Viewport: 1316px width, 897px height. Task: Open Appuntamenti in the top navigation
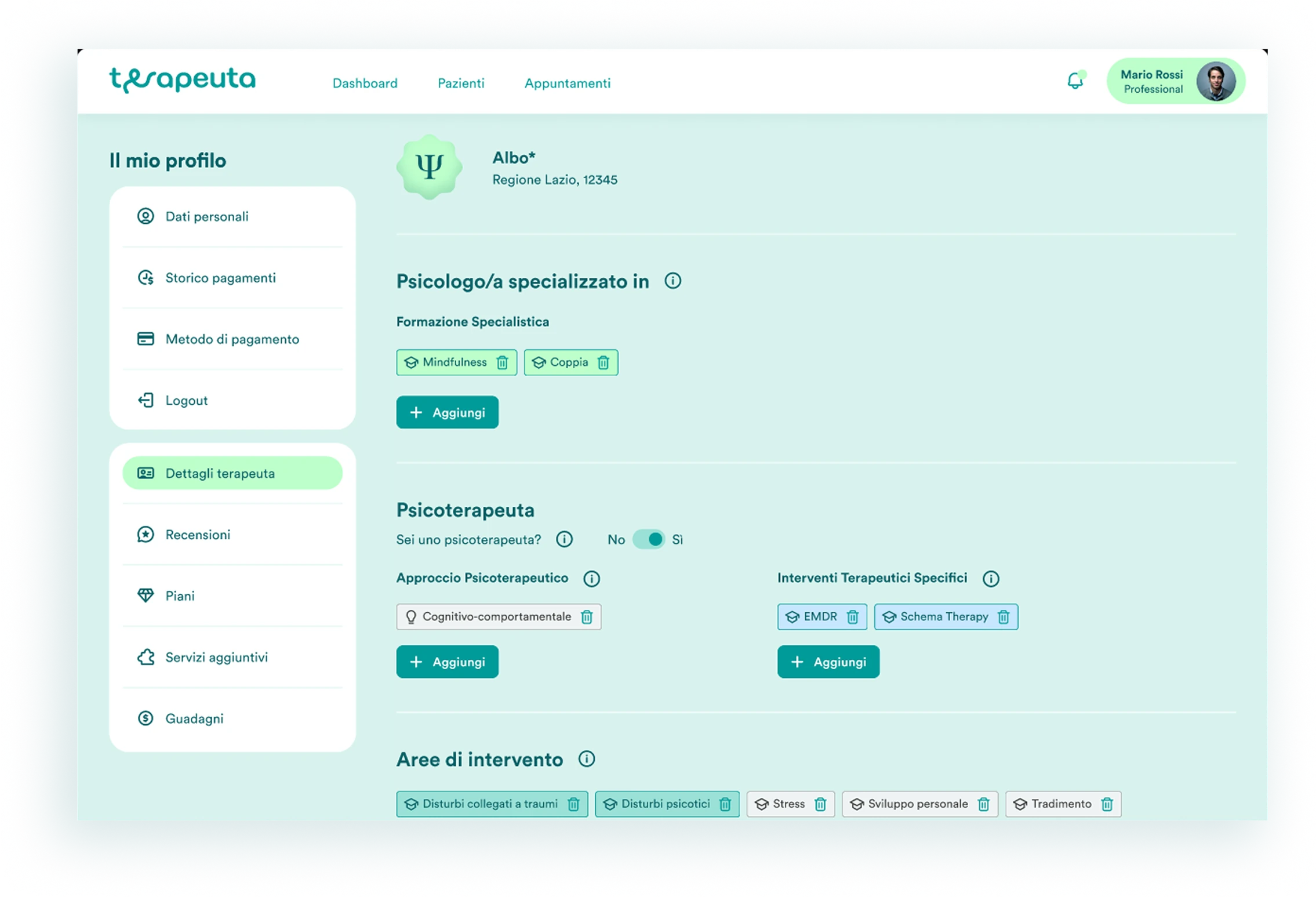[567, 83]
